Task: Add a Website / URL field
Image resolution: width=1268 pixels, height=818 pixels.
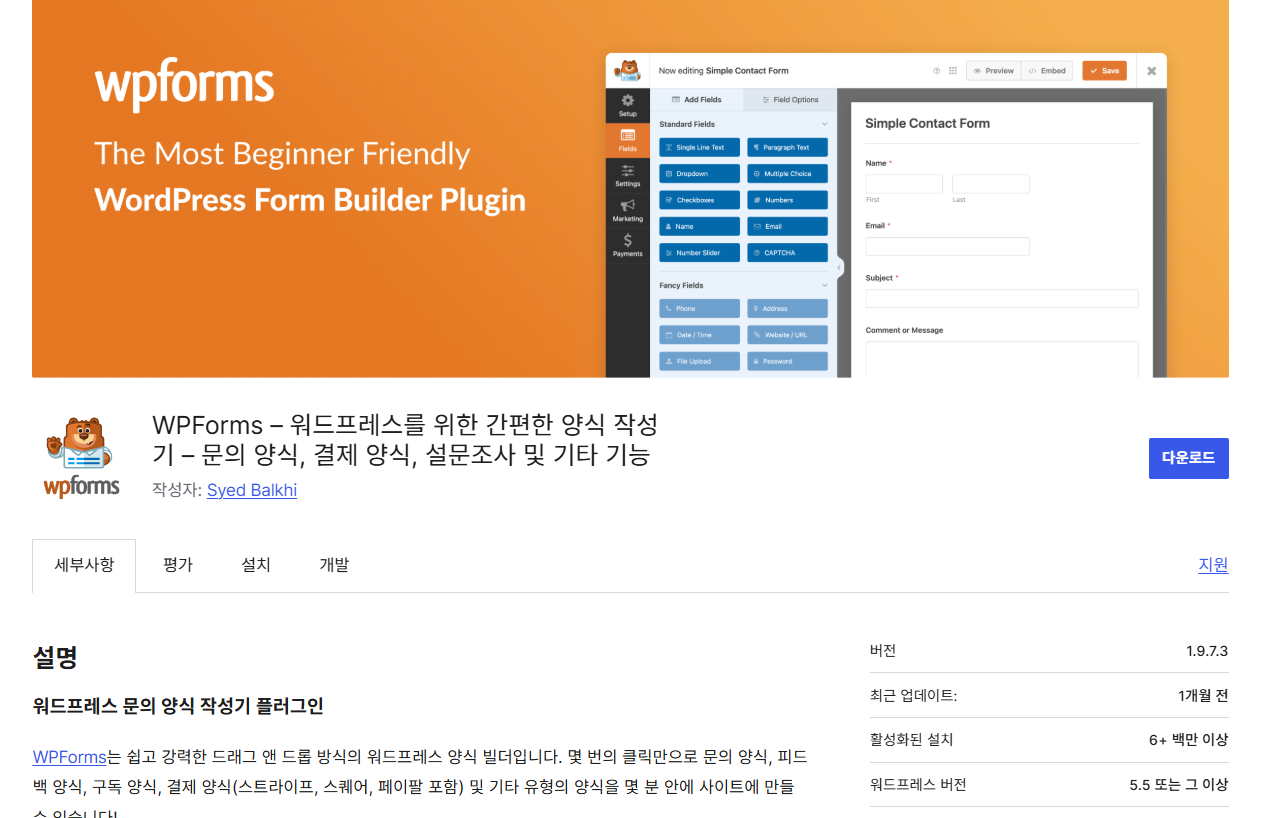Action: (x=787, y=335)
